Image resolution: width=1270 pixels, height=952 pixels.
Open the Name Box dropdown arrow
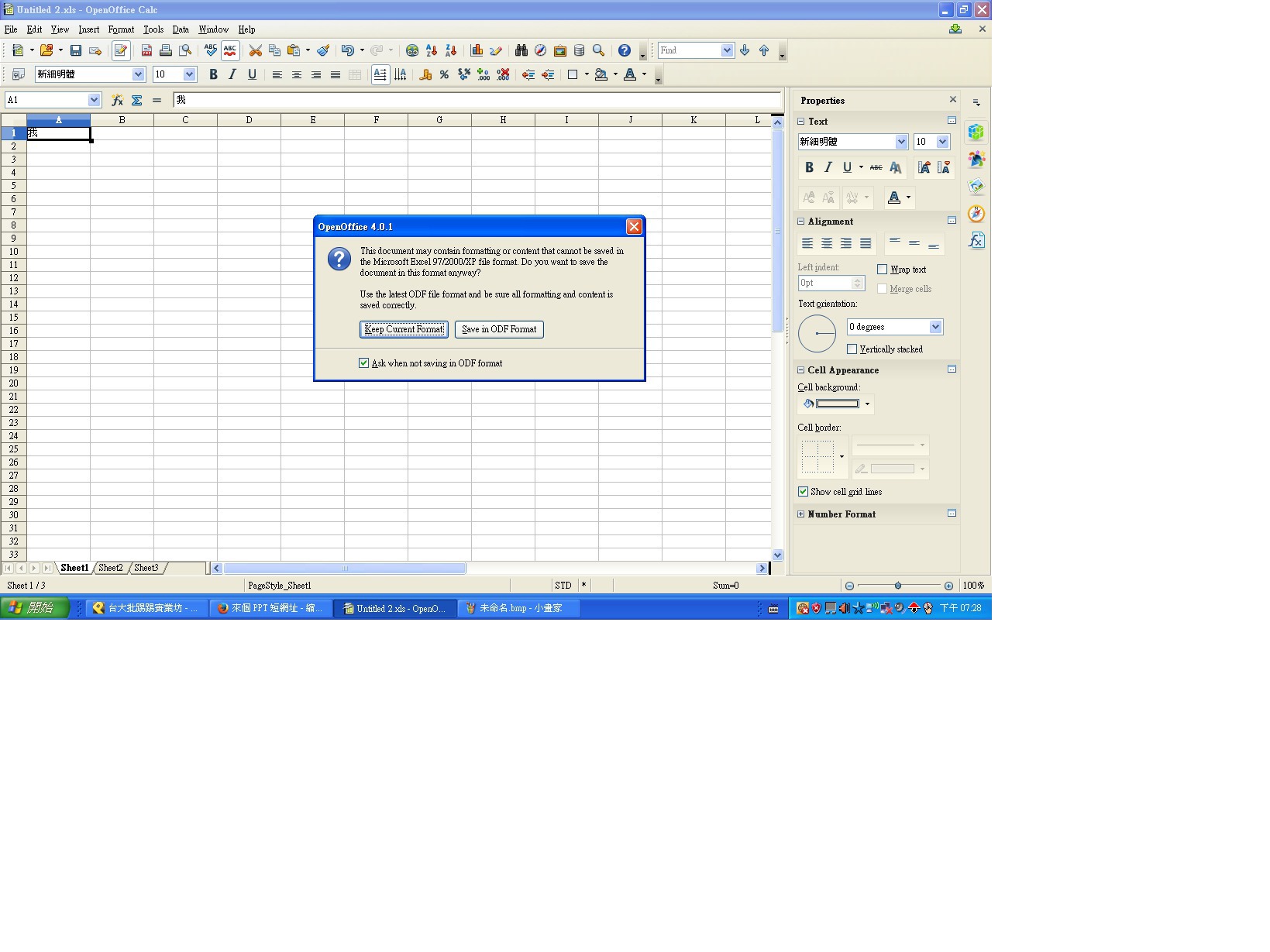pos(94,100)
